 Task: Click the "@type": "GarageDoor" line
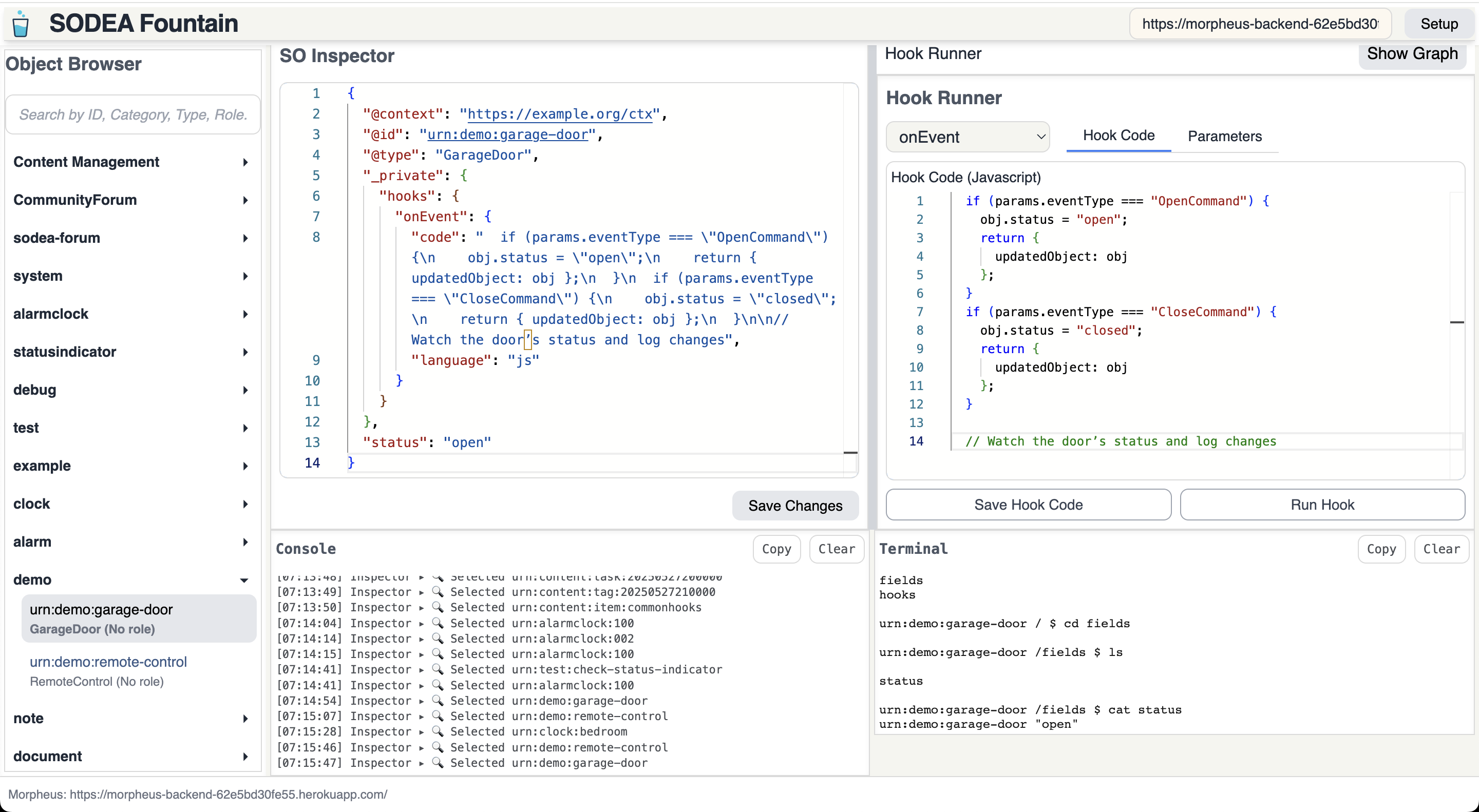(450, 155)
